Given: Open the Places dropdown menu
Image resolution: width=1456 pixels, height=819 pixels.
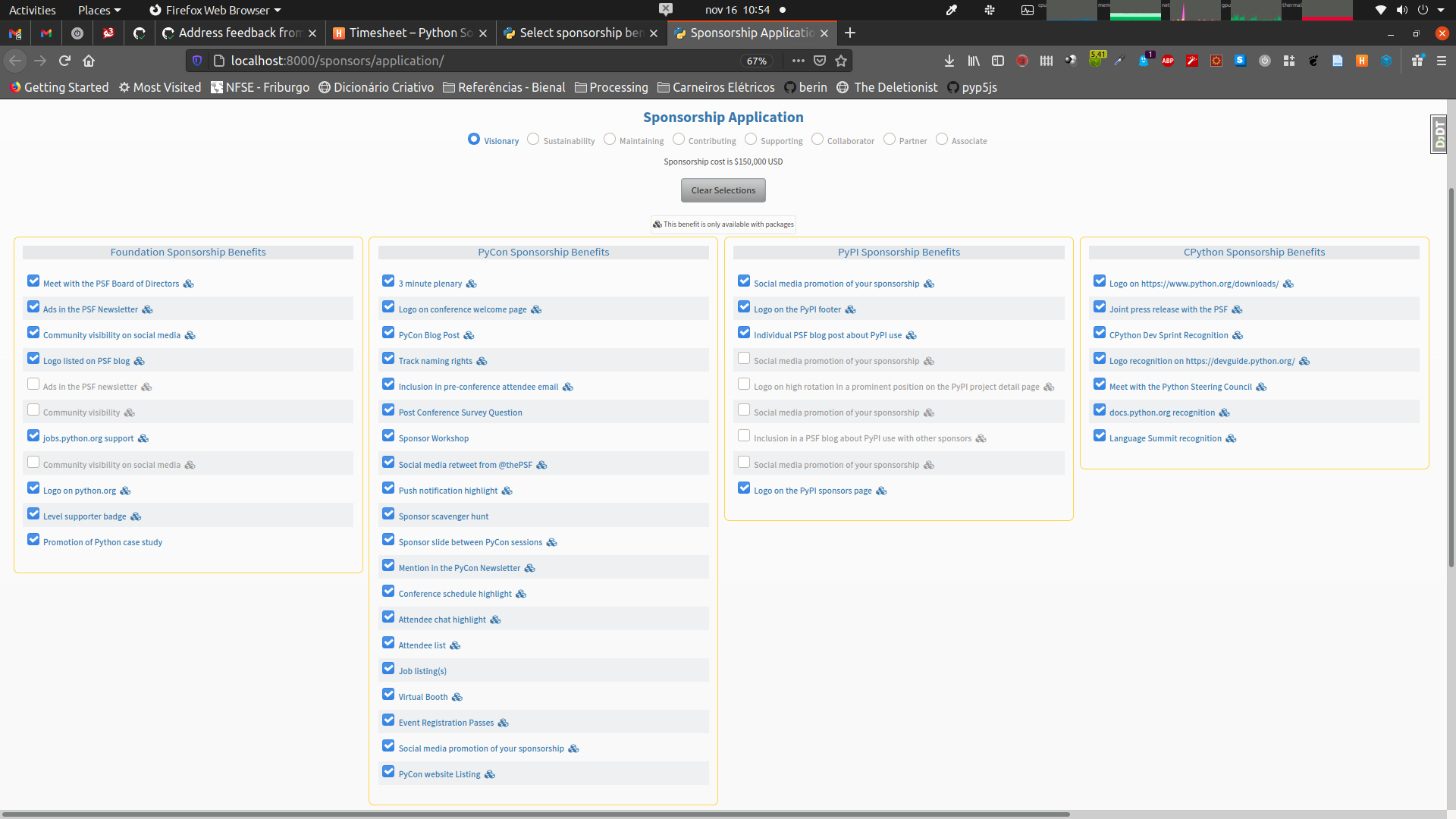Looking at the screenshot, I should click(x=99, y=10).
